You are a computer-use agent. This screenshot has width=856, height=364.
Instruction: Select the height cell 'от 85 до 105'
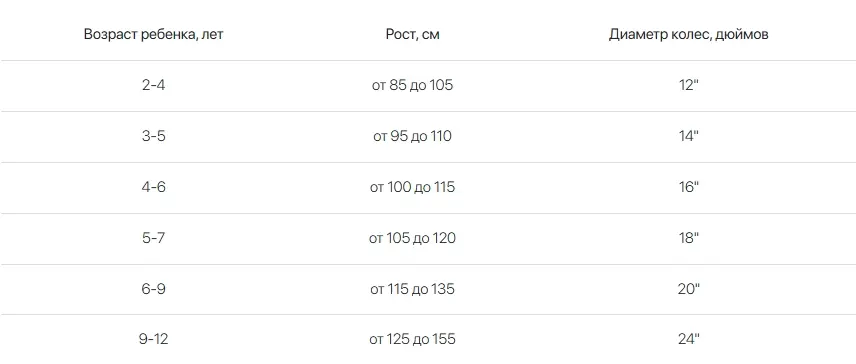tap(412, 85)
